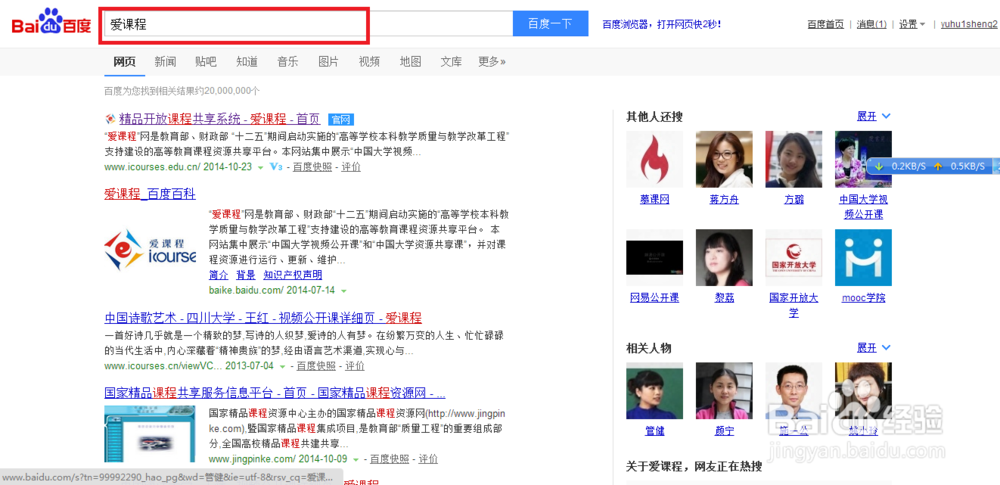The width and height of the screenshot is (1000, 485).
Task: Expand dropdown arrow after baike.baidu.com date
Action: 344,291
